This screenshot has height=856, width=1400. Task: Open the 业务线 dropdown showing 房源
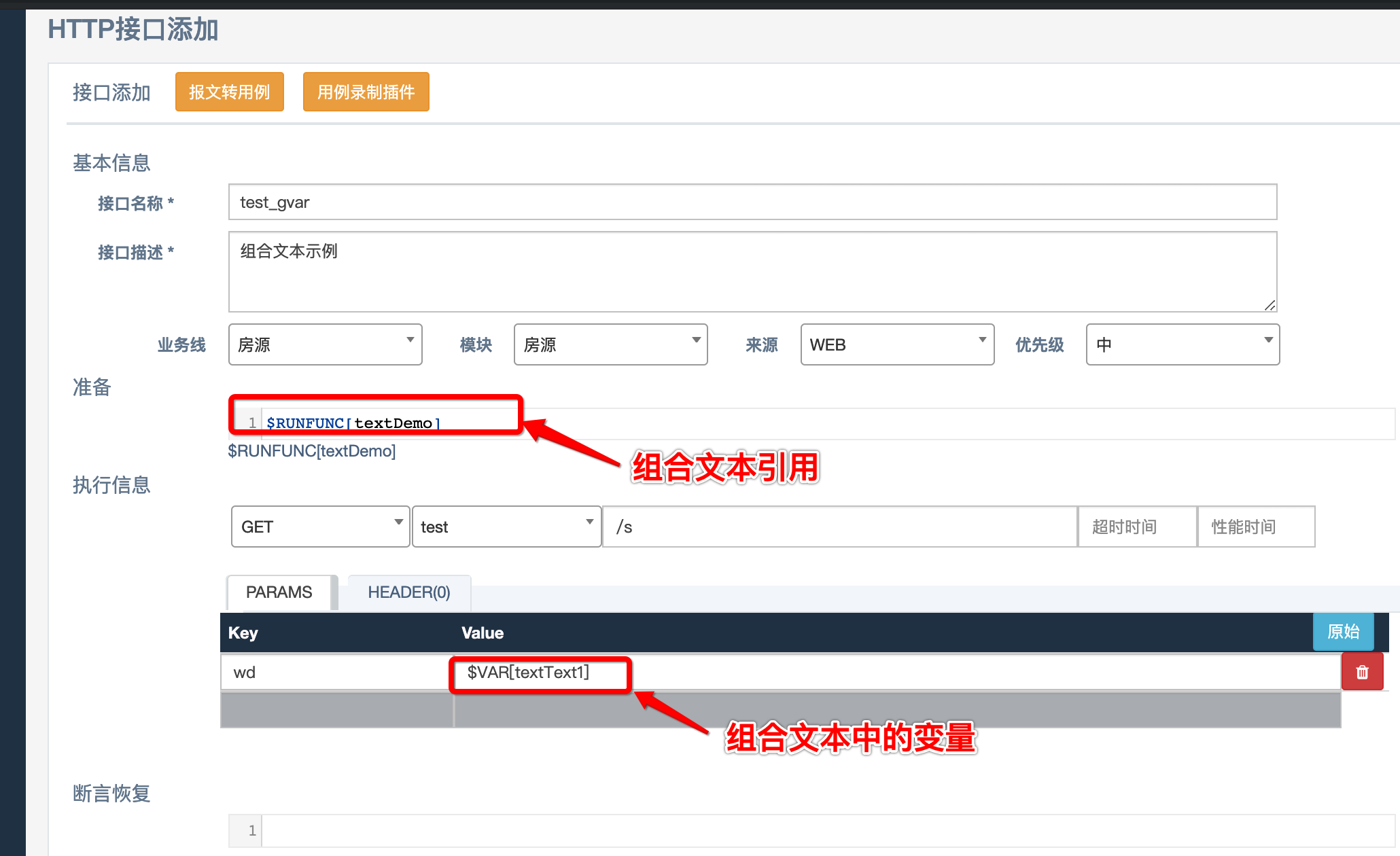click(326, 344)
